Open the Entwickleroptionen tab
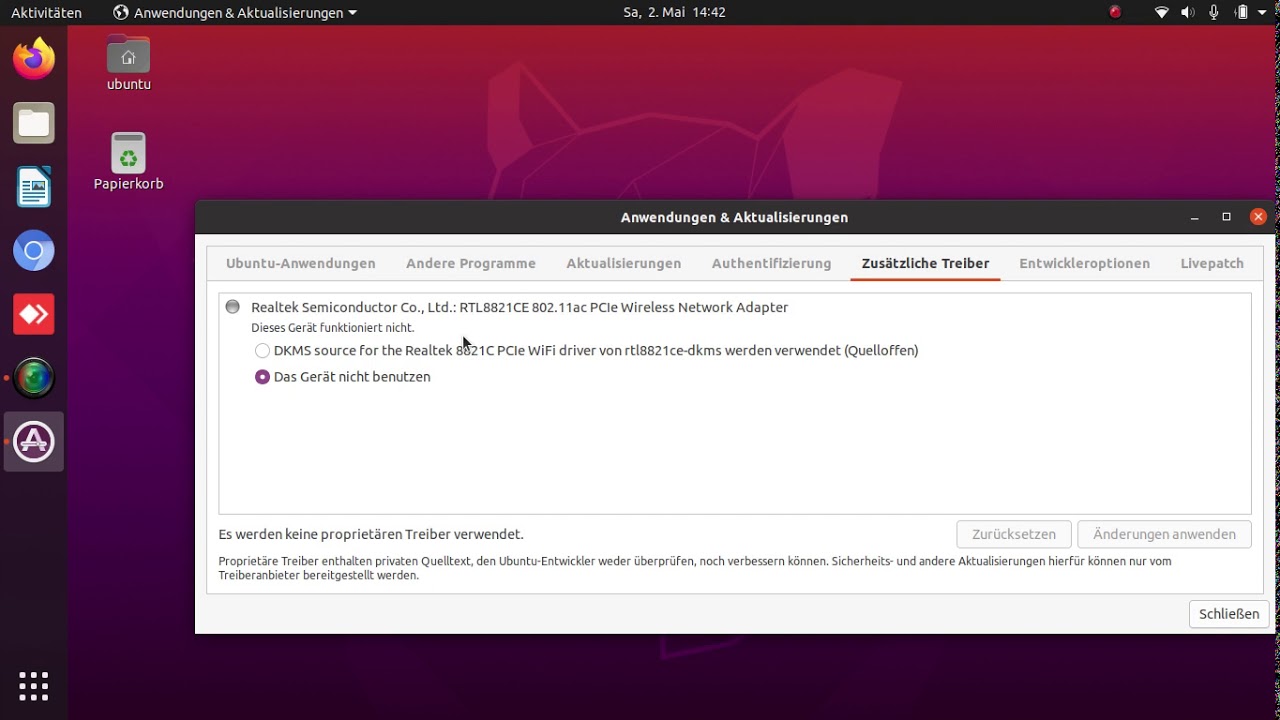The height and width of the screenshot is (720, 1280). (1085, 263)
